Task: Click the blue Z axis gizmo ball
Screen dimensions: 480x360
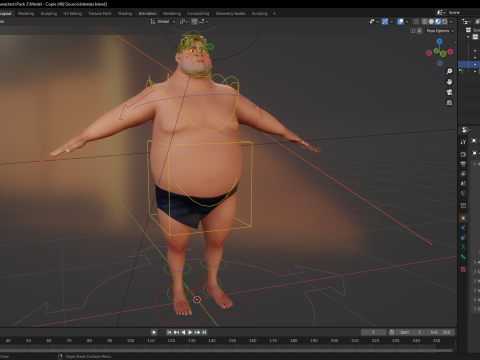Action: pos(439,41)
